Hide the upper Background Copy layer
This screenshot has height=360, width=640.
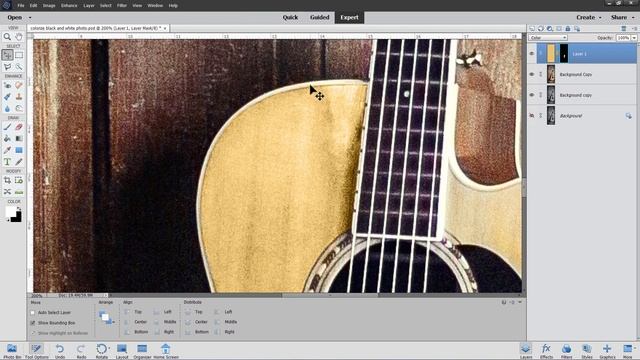(x=531, y=74)
